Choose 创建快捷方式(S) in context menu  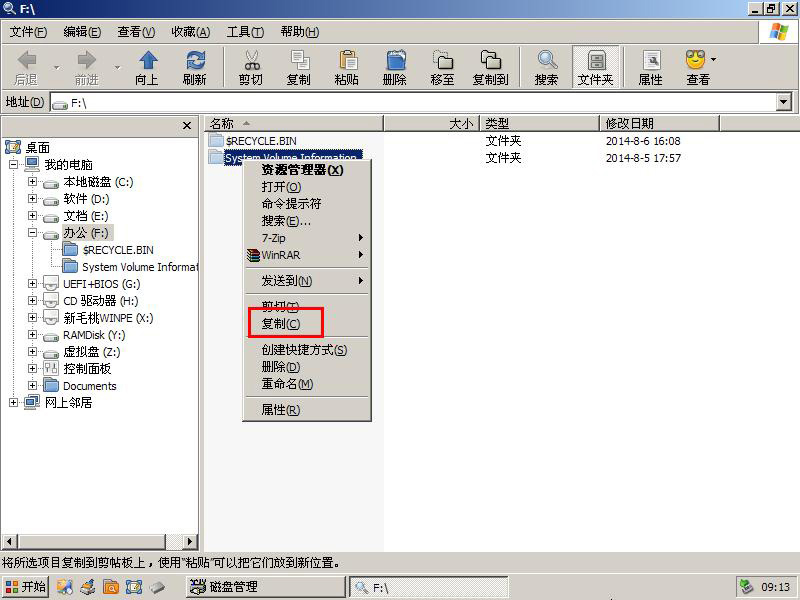click(x=307, y=350)
